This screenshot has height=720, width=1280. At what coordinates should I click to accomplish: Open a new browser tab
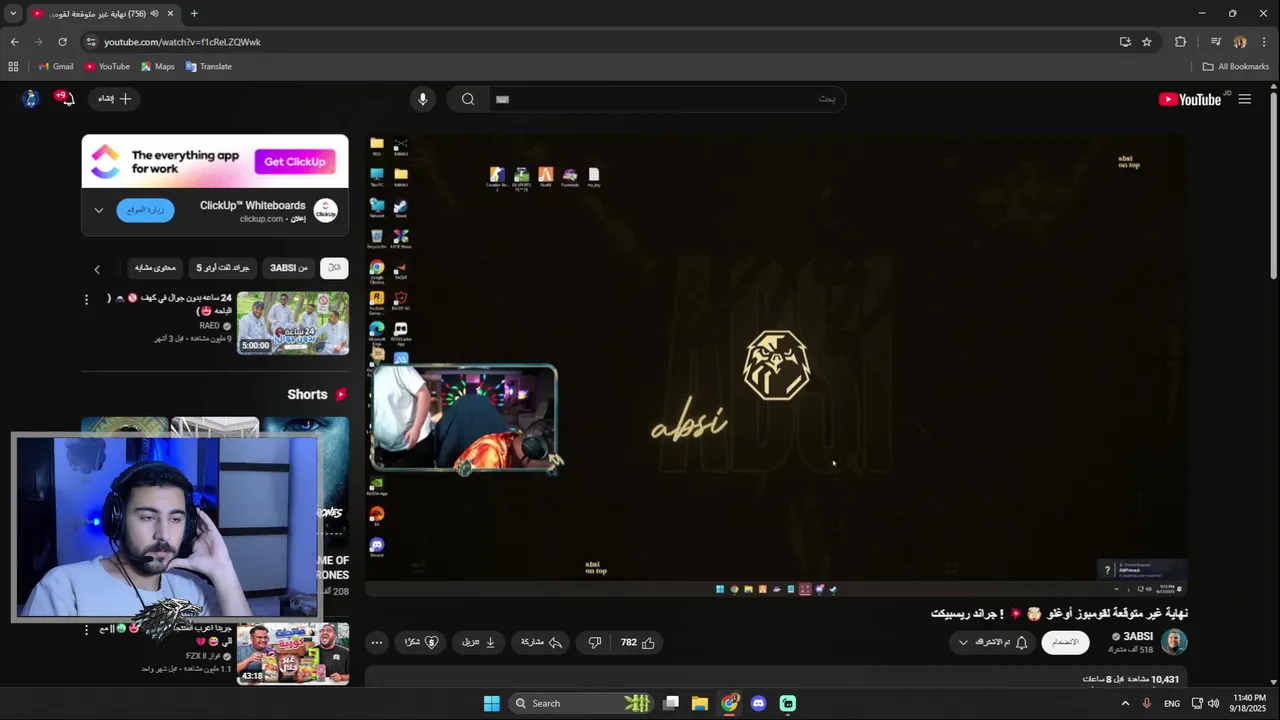click(x=194, y=14)
